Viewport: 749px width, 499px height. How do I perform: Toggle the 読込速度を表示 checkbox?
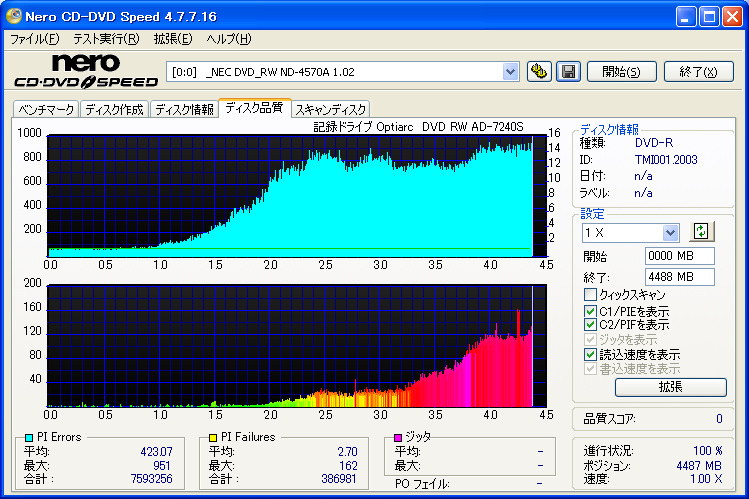pyautogui.click(x=590, y=354)
